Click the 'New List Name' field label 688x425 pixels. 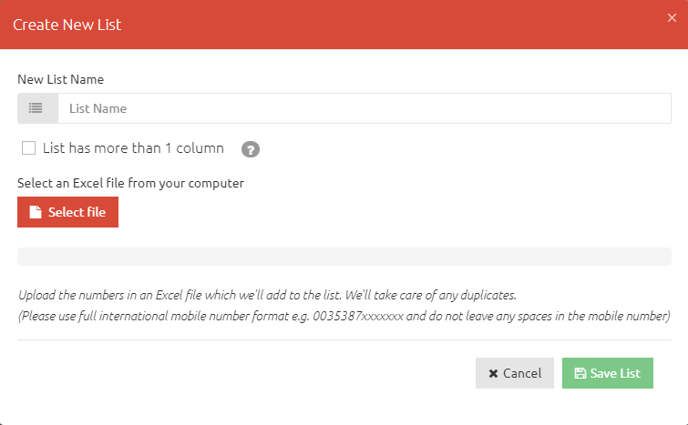60,78
